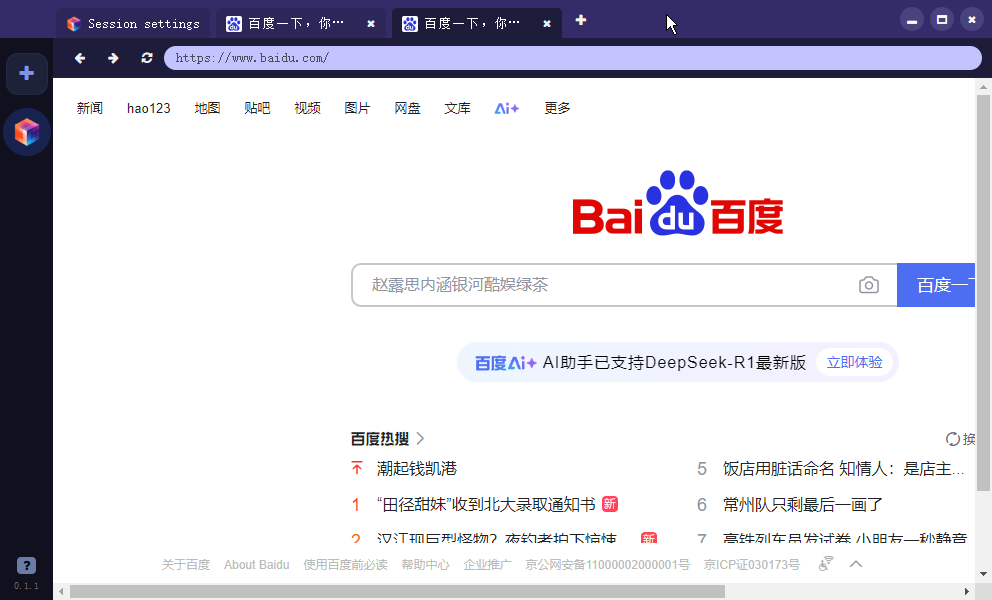Screen dimensions: 992x600
Task: Select the colorful cube session icon in sidebar
Action: (27, 132)
